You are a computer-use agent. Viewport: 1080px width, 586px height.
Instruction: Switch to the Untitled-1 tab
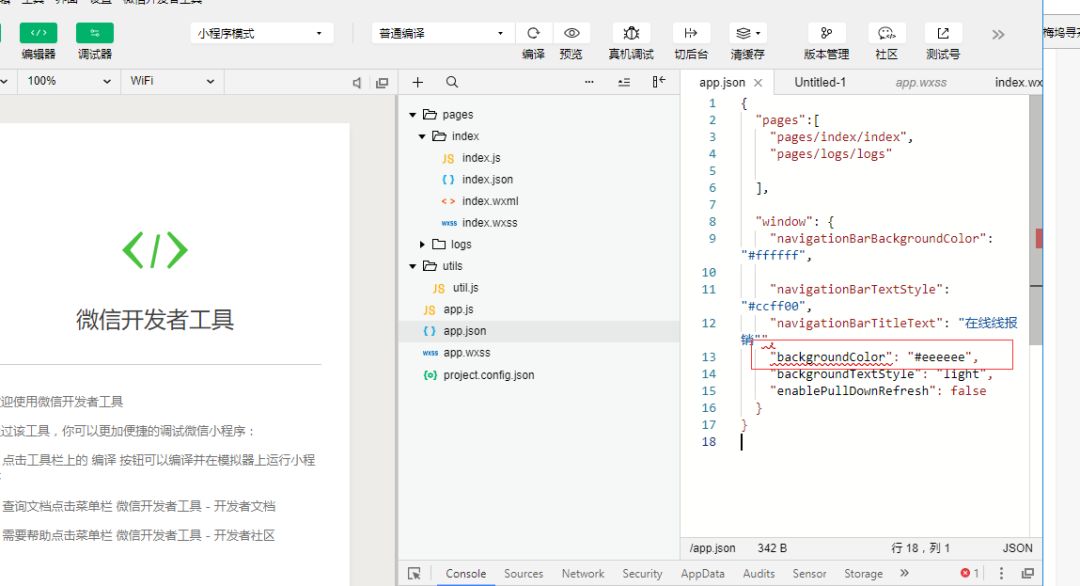tap(820, 83)
